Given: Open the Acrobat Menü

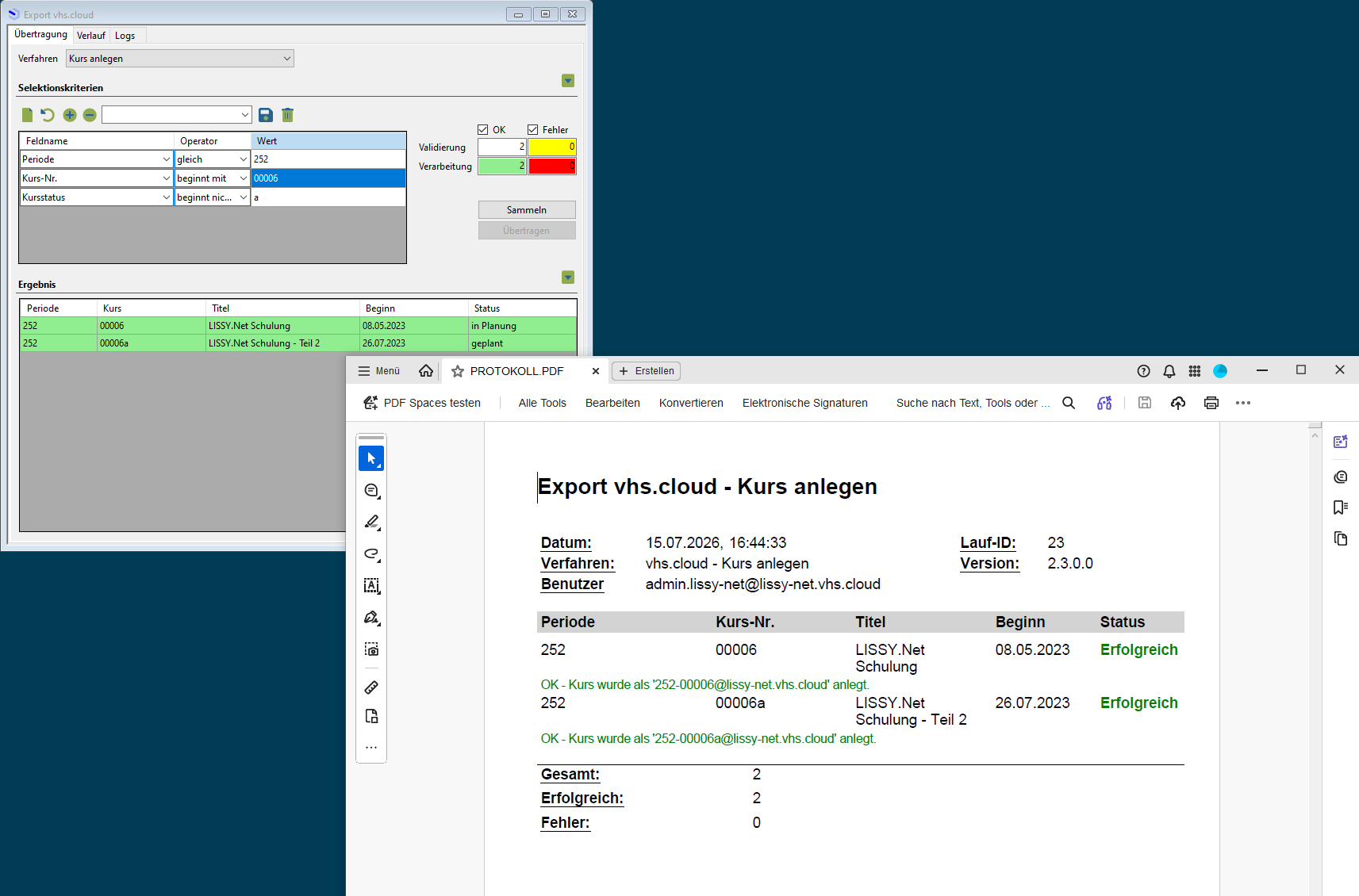Looking at the screenshot, I should pos(379,371).
